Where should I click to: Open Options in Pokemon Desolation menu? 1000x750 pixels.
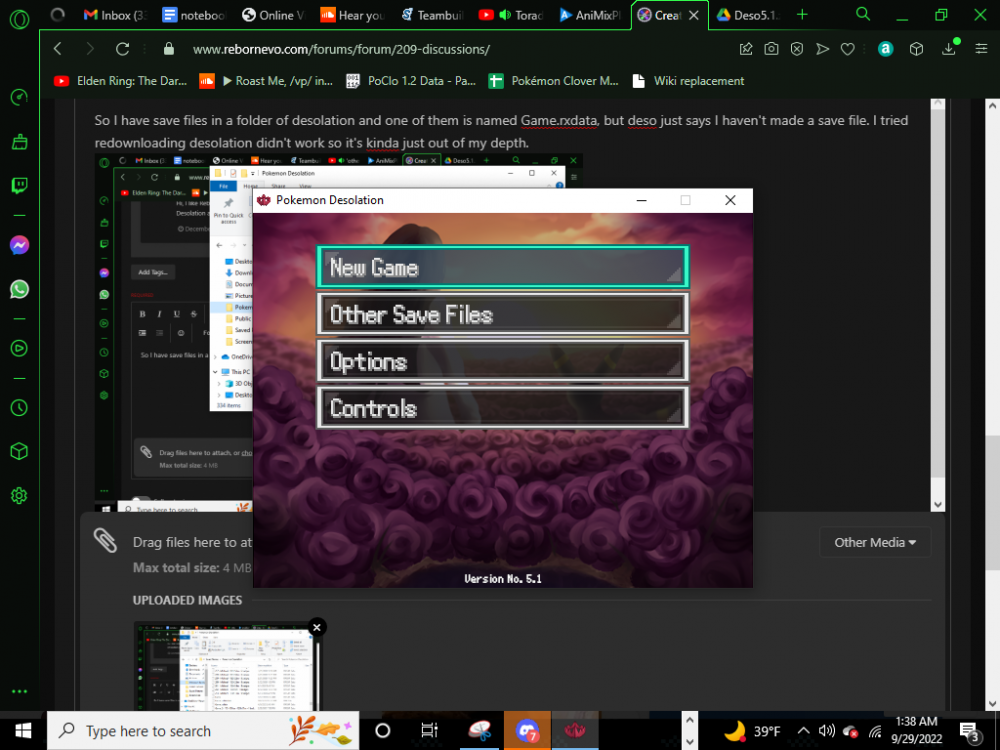click(x=503, y=362)
